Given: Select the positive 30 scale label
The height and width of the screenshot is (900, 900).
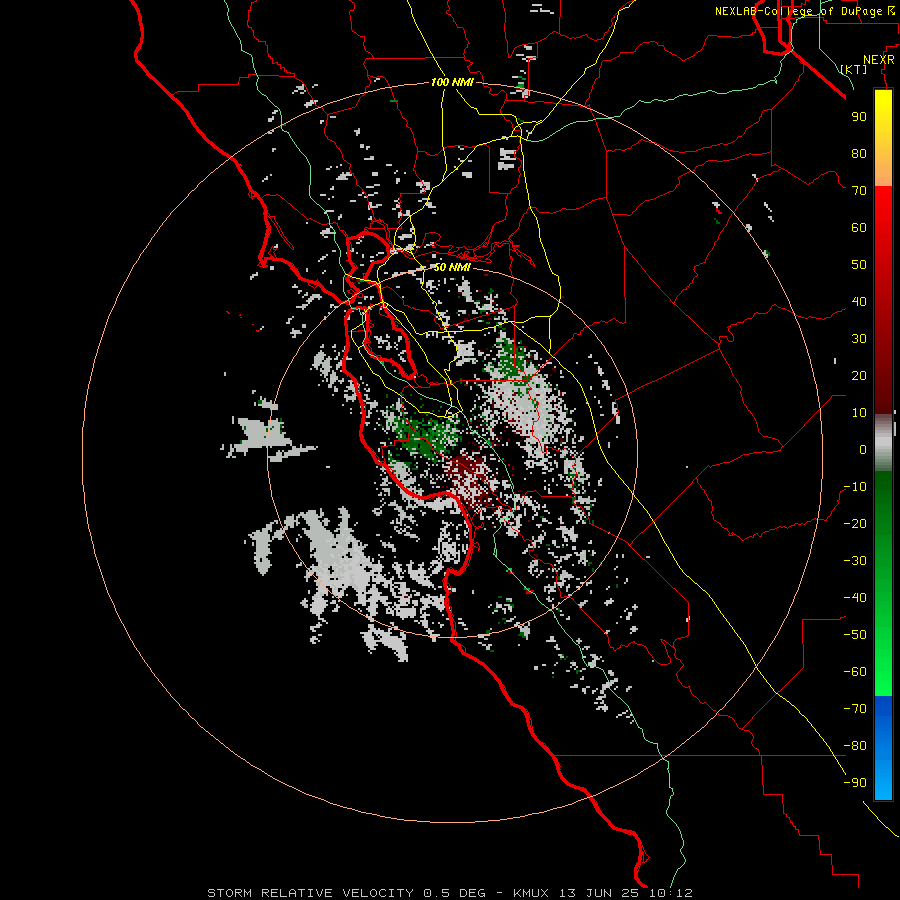Looking at the screenshot, I should click(859, 339).
